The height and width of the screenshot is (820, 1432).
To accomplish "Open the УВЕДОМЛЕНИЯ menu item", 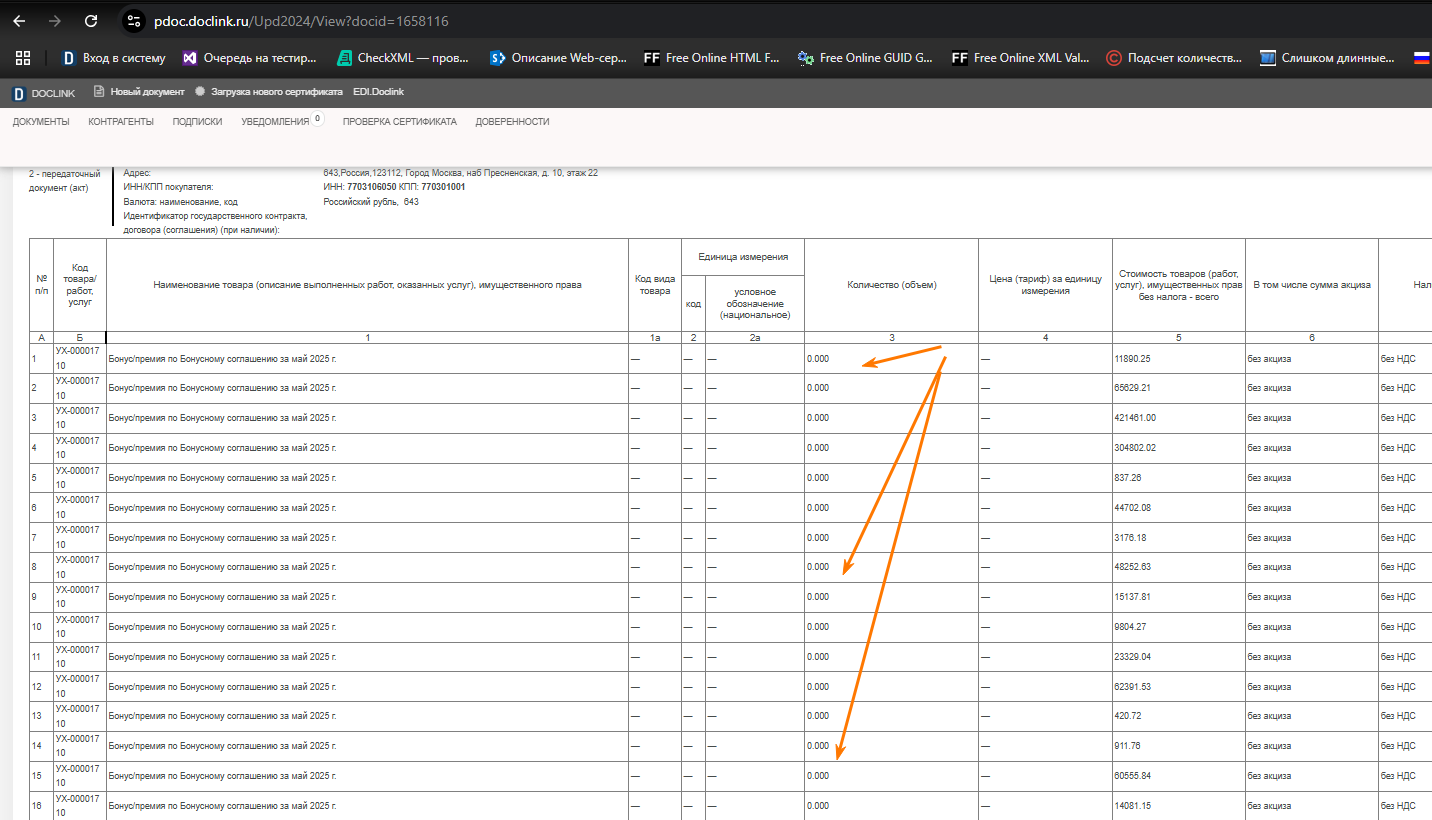I will tap(275, 122).
